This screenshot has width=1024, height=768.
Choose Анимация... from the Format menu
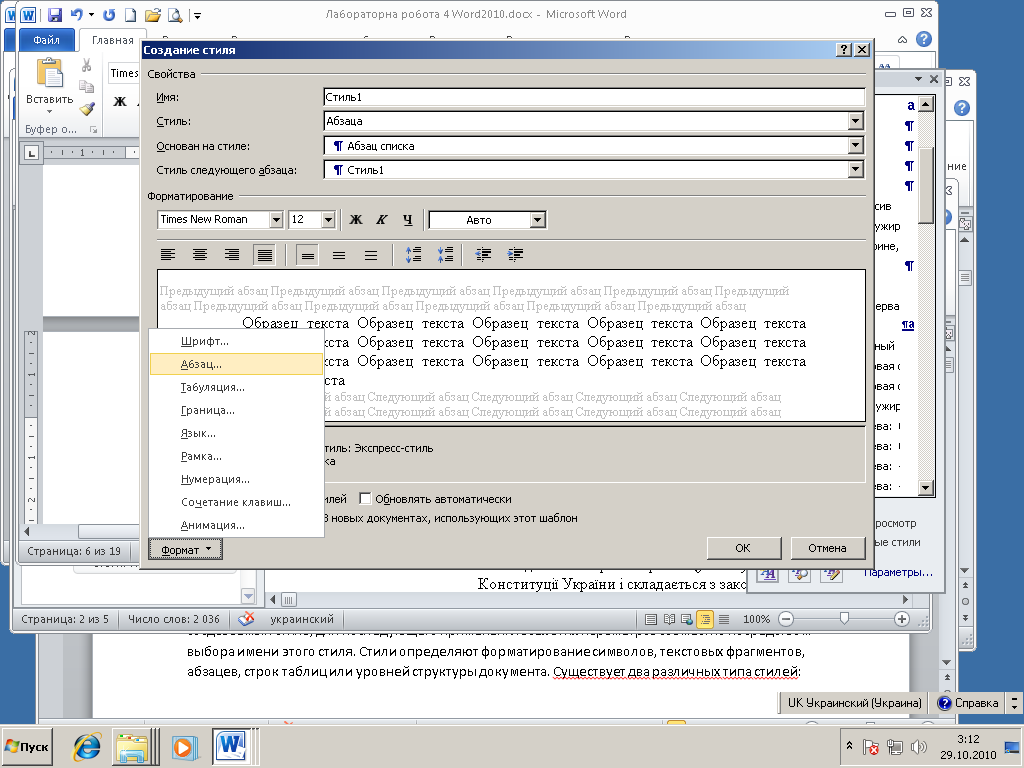(x=236, y=525)
